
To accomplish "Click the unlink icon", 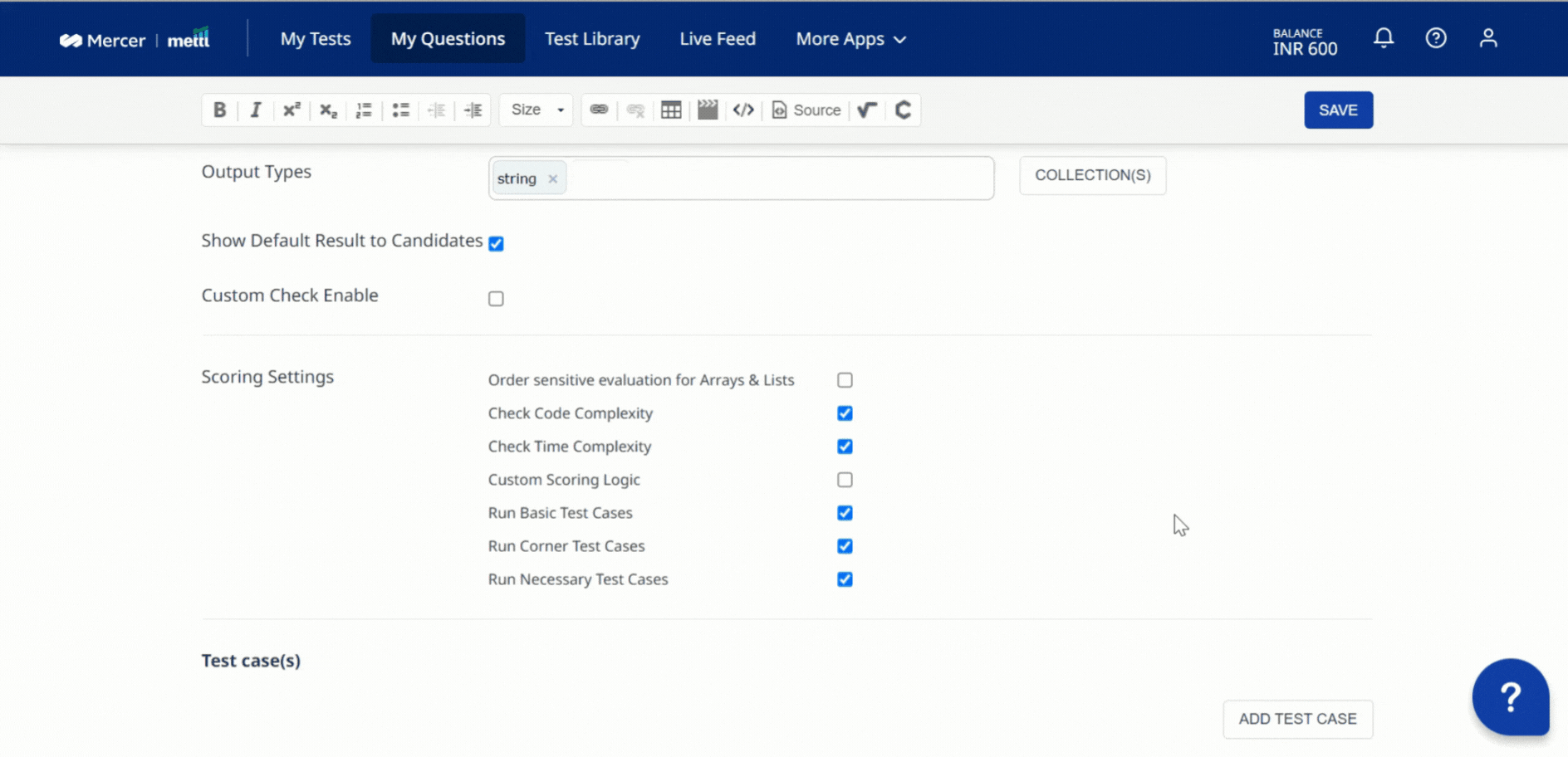I will point(635,110).
